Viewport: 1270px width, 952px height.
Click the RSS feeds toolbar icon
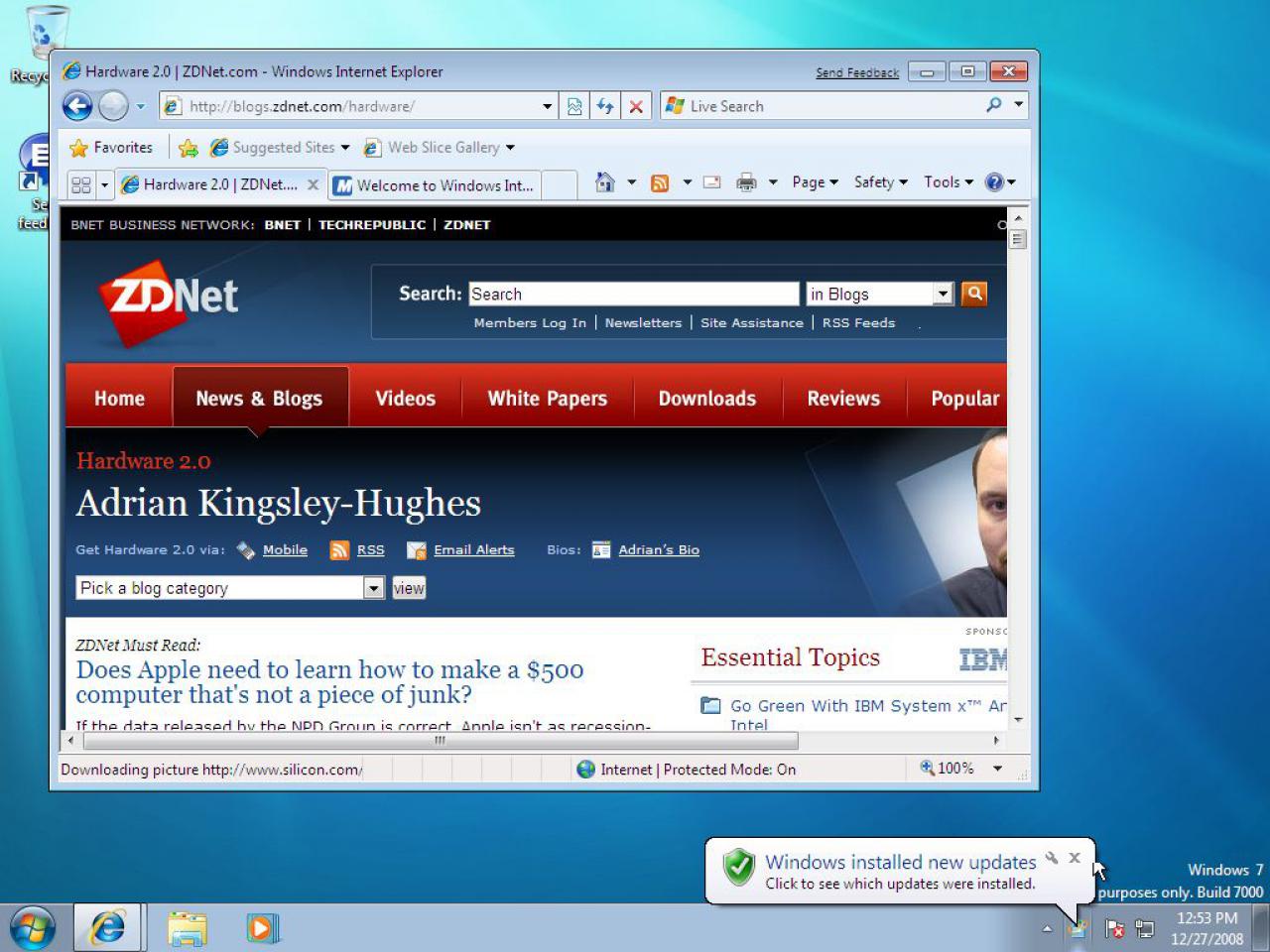pos(660,182)
